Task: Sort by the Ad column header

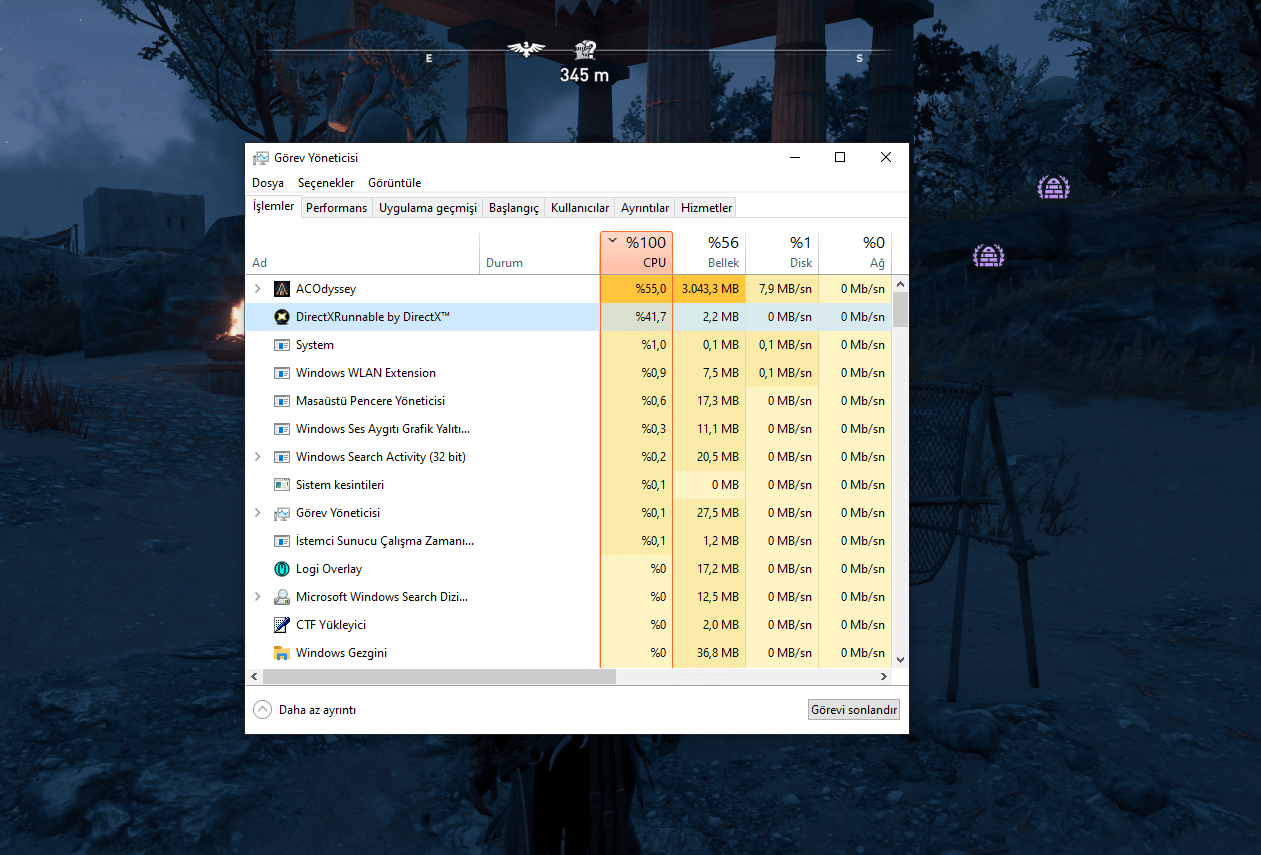Action: [x=363, y=253]
